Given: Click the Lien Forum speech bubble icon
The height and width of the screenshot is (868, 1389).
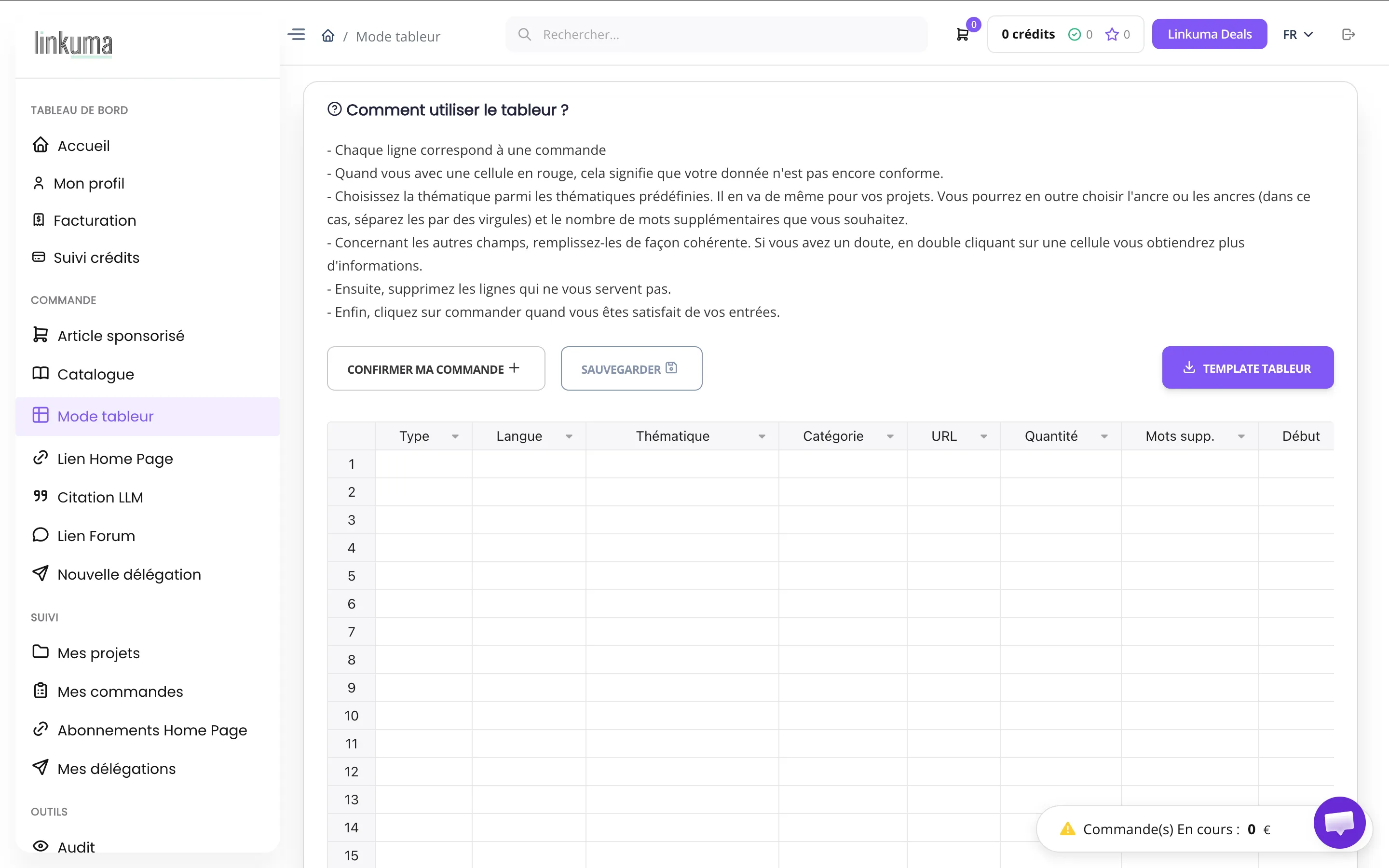Looking at the screenshot, I should click(40, 535).
